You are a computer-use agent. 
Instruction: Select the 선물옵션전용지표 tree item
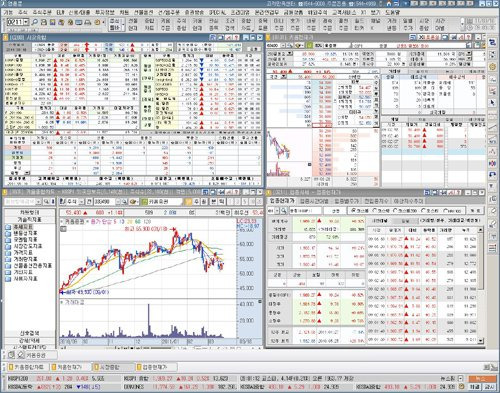[x=33, y=266]
